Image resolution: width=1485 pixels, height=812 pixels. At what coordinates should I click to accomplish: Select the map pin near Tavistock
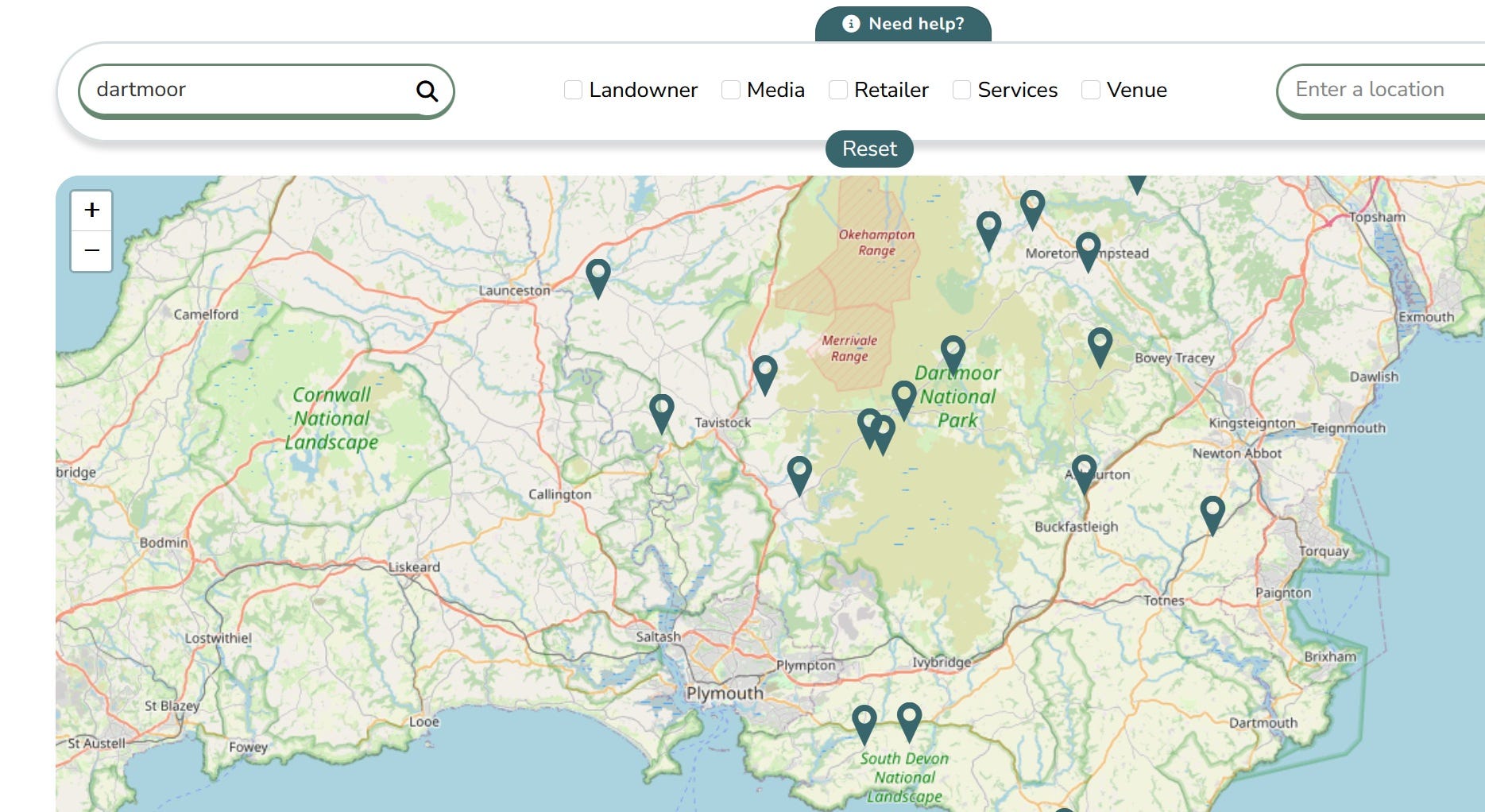click(662, 414)
